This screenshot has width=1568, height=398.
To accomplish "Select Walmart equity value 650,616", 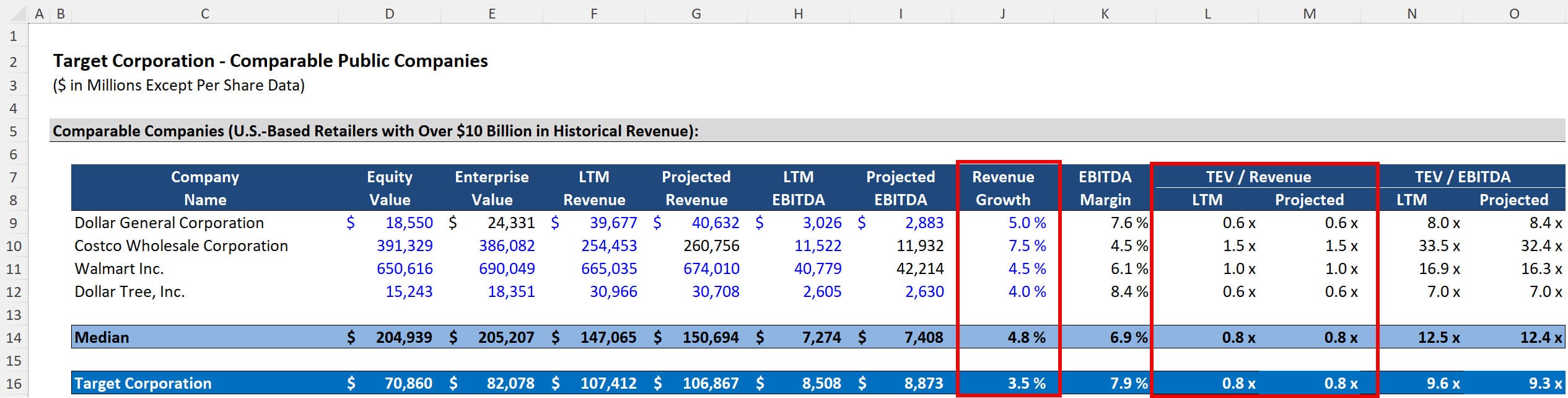I will 405,269.
